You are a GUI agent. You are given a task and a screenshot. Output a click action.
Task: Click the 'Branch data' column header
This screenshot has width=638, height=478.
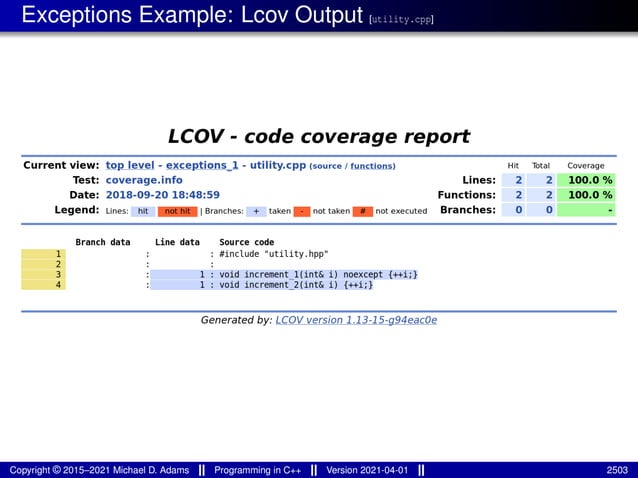click(x=103, y=242)
